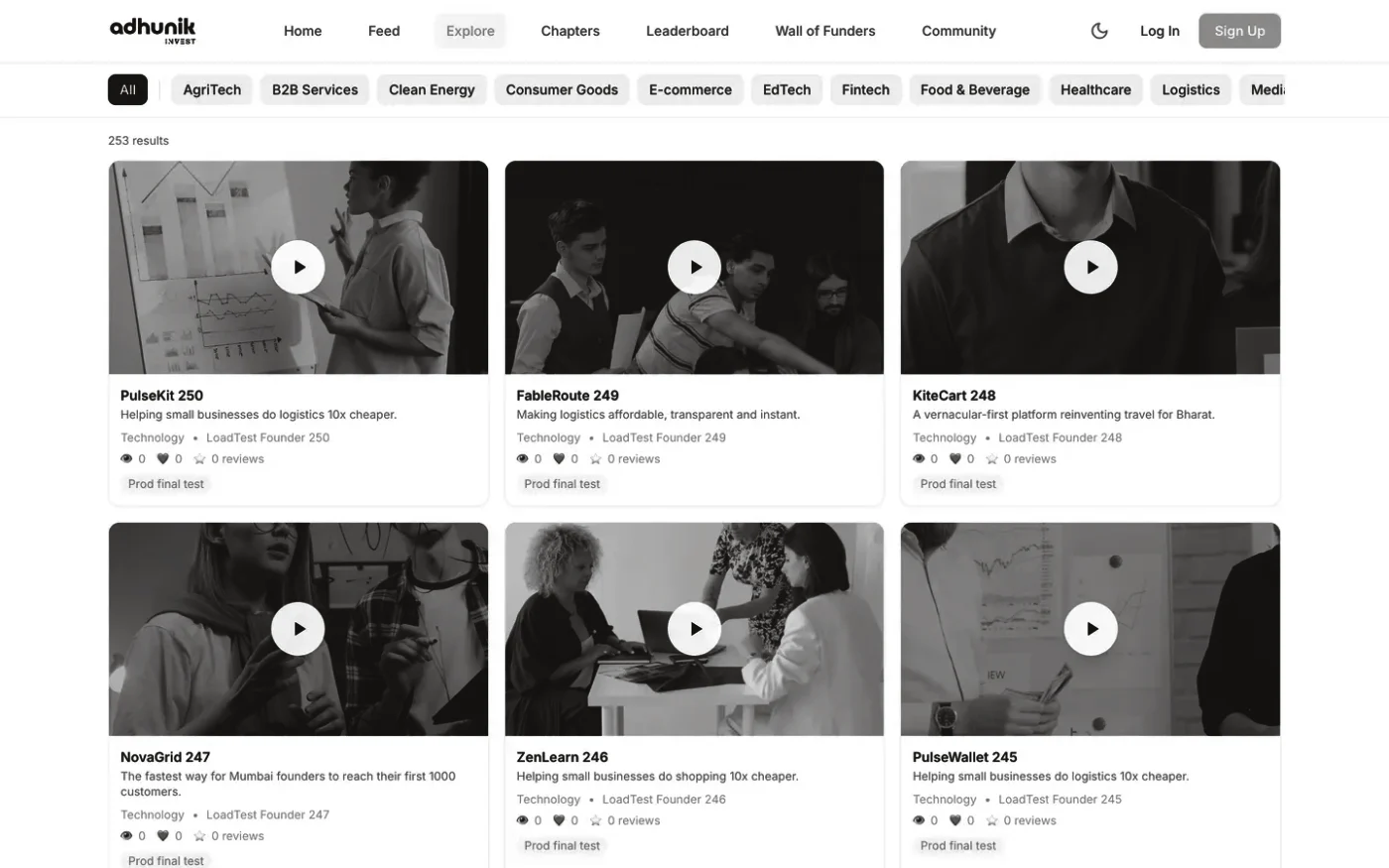Click the Log In link
The image size is (1389, 868).
pyautogui.click(x=1160, y=31)
